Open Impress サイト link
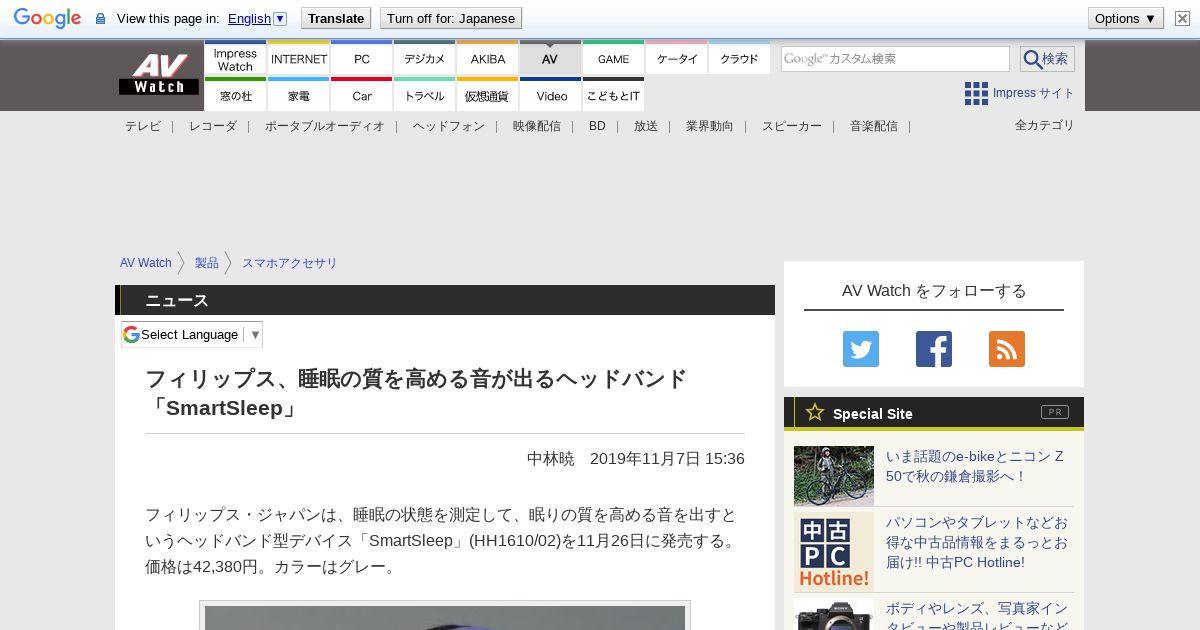The width and height of the screenshot is (1200, 630). click(x=1034, y=93)
